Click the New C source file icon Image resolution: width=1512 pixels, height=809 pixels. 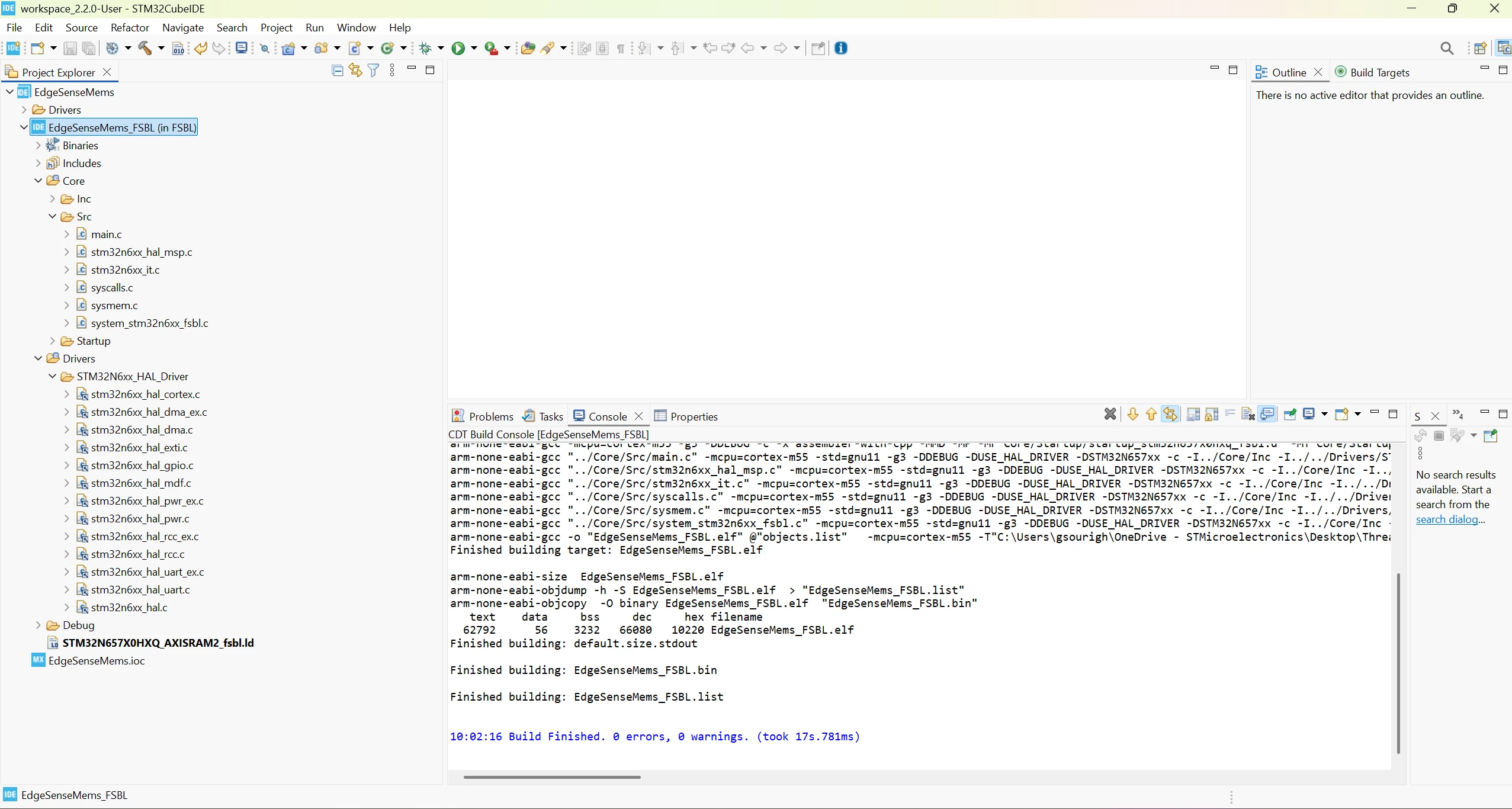click(354, 49)
